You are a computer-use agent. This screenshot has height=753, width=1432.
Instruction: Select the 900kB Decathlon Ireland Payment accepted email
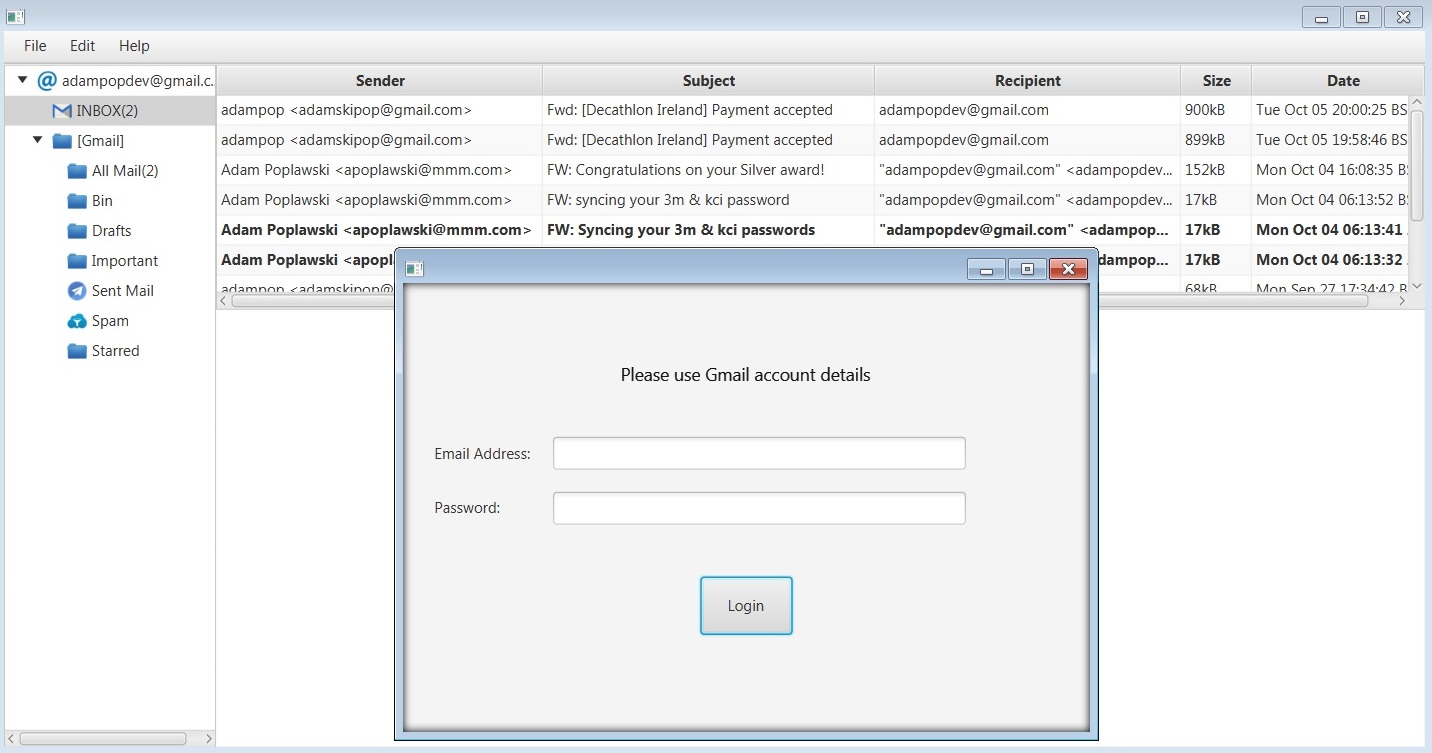pos(812,110)
